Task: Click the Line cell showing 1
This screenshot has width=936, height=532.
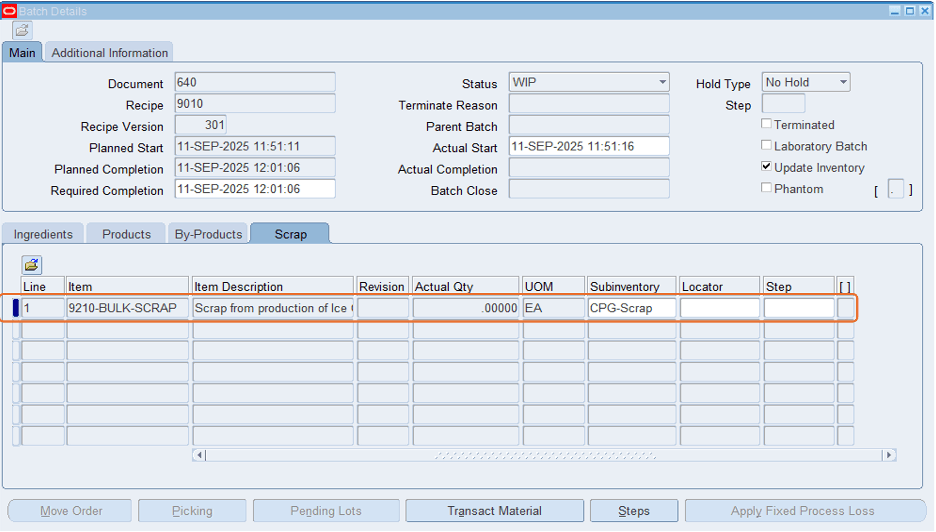Action: point(43,308)
